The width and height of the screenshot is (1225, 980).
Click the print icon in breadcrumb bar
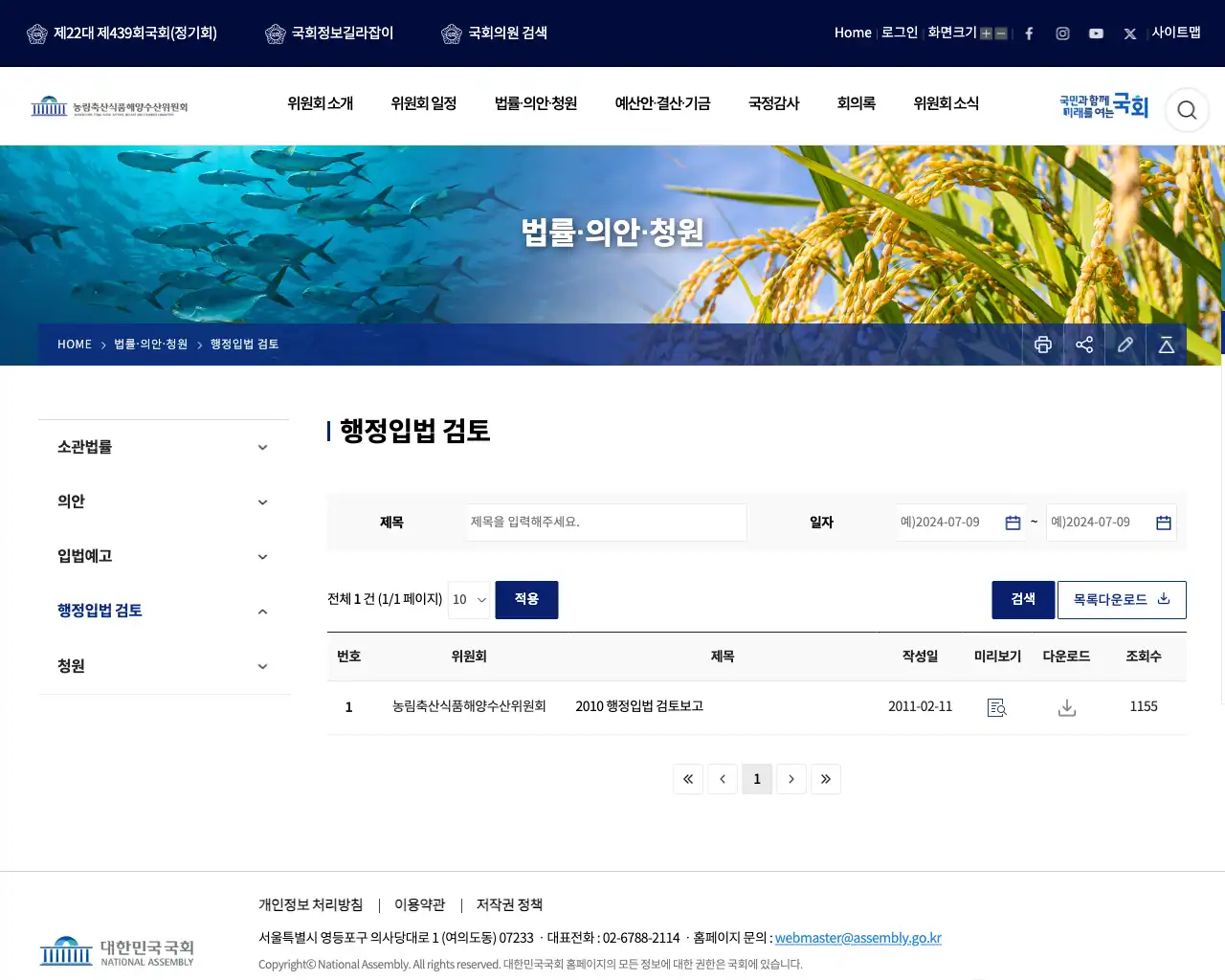tap(1043, 345)
